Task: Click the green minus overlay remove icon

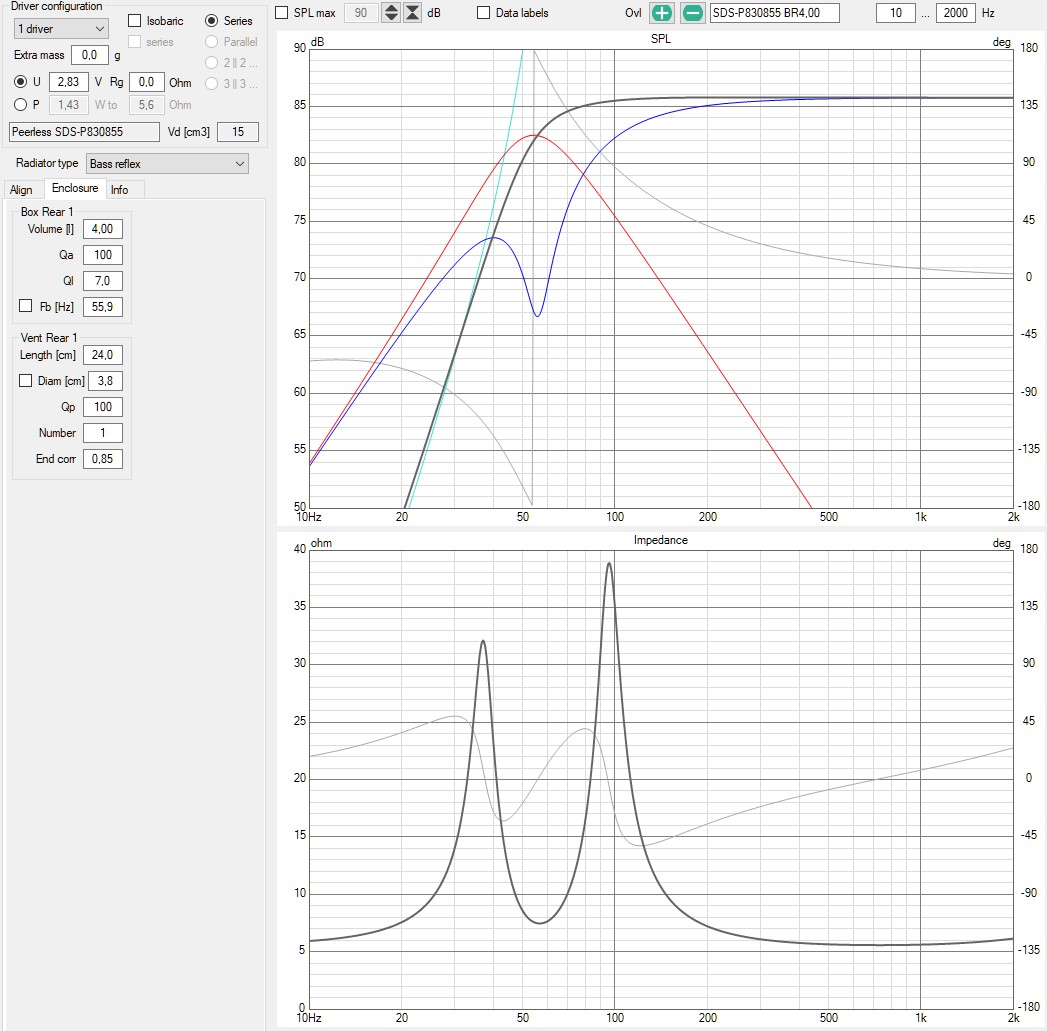Action: coord(693,13)
